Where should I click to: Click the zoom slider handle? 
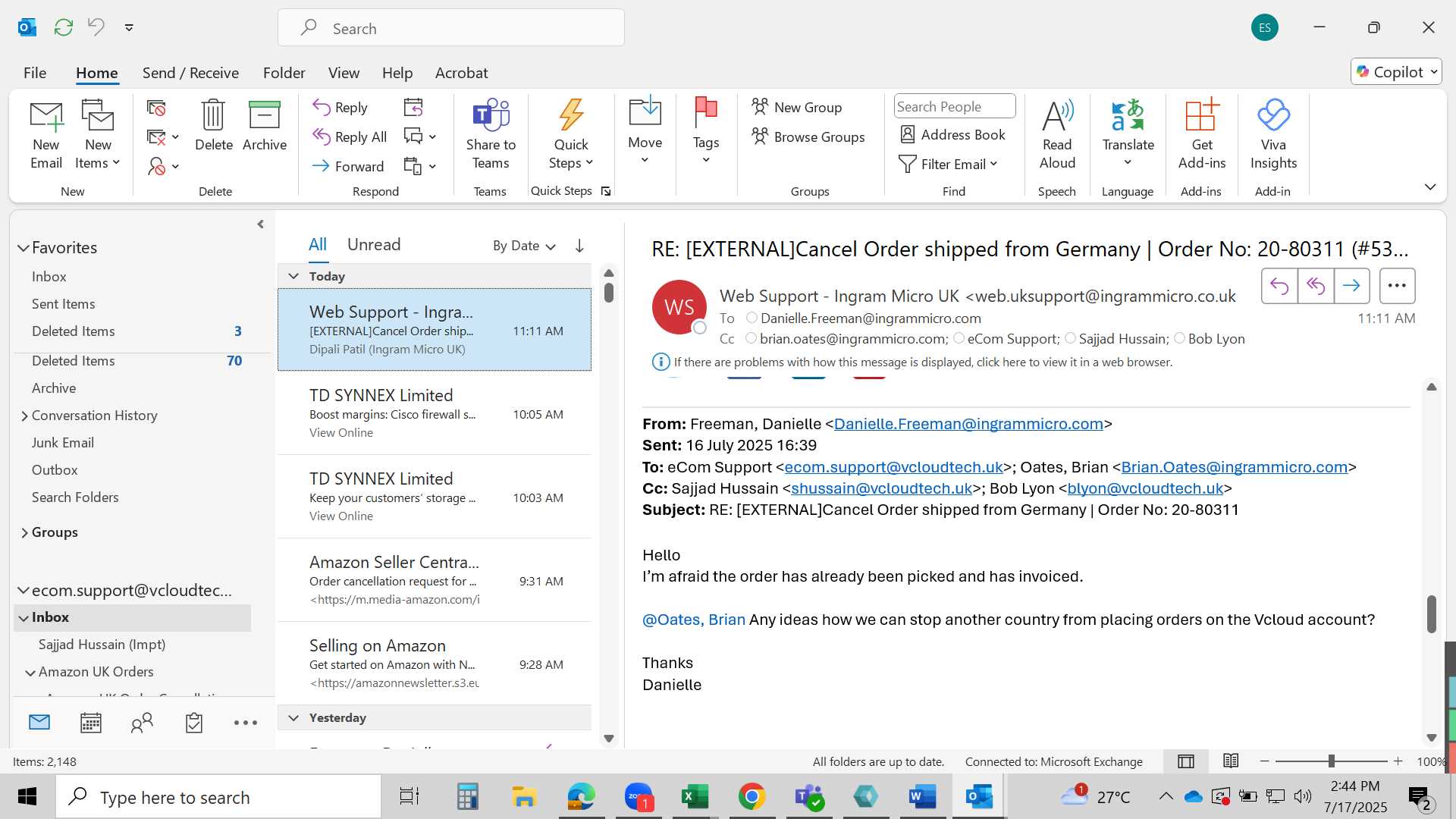1332,761
